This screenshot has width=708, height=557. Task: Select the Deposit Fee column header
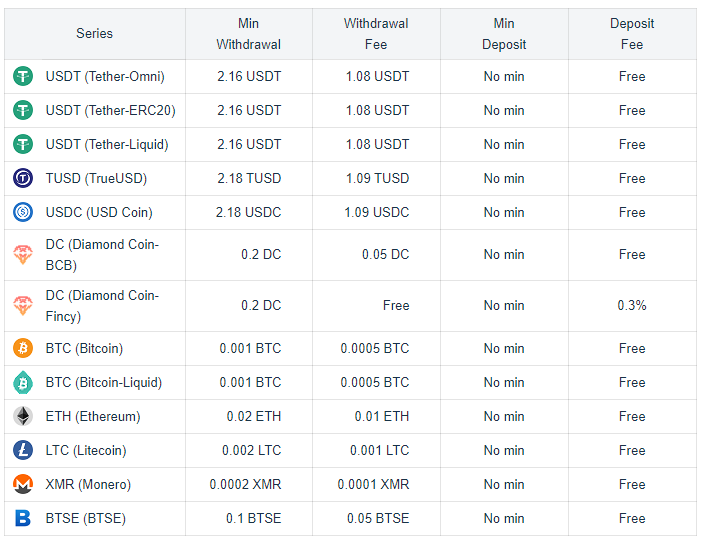tap(632, 34)
